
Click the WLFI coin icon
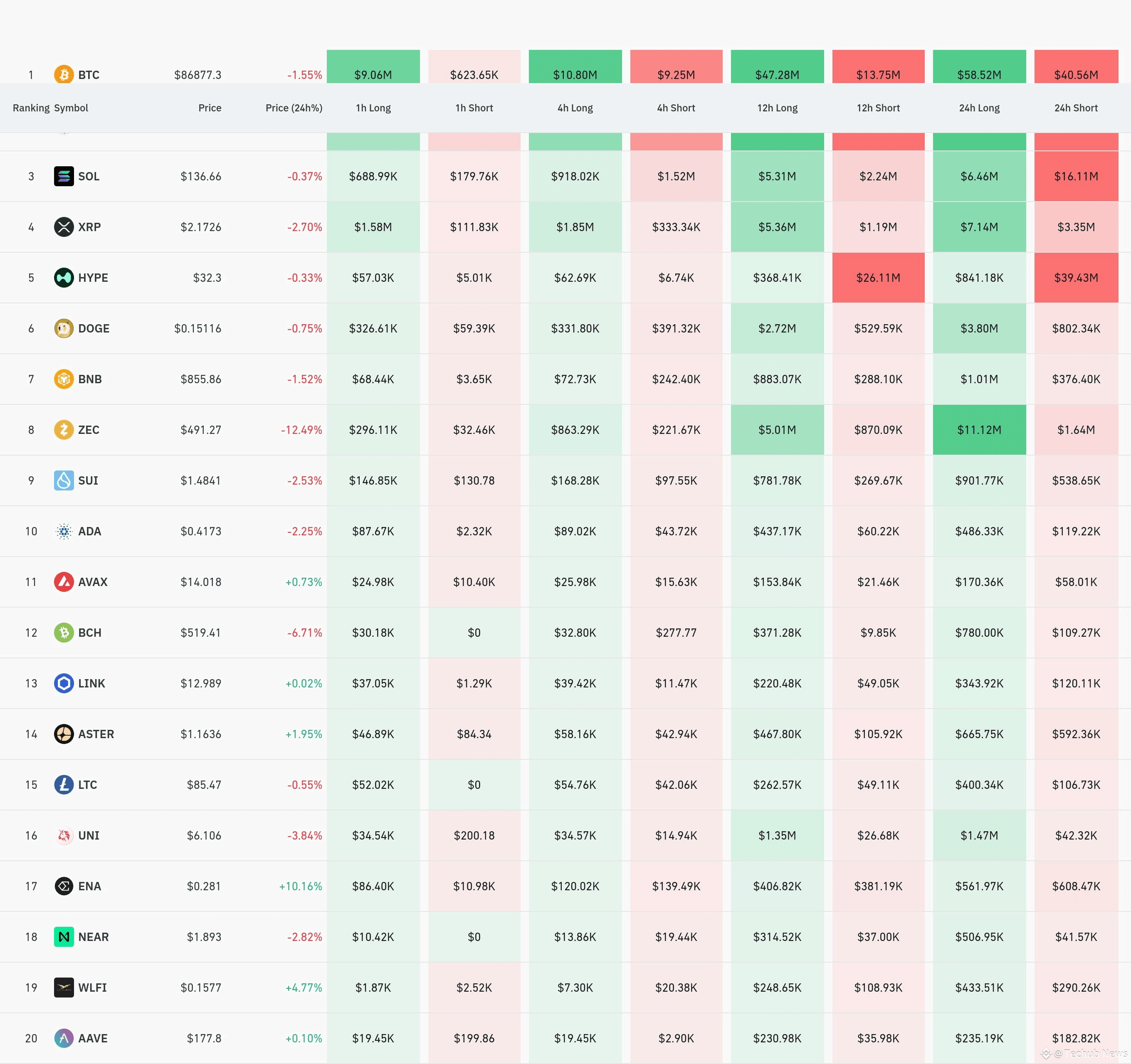coord(64,987)
